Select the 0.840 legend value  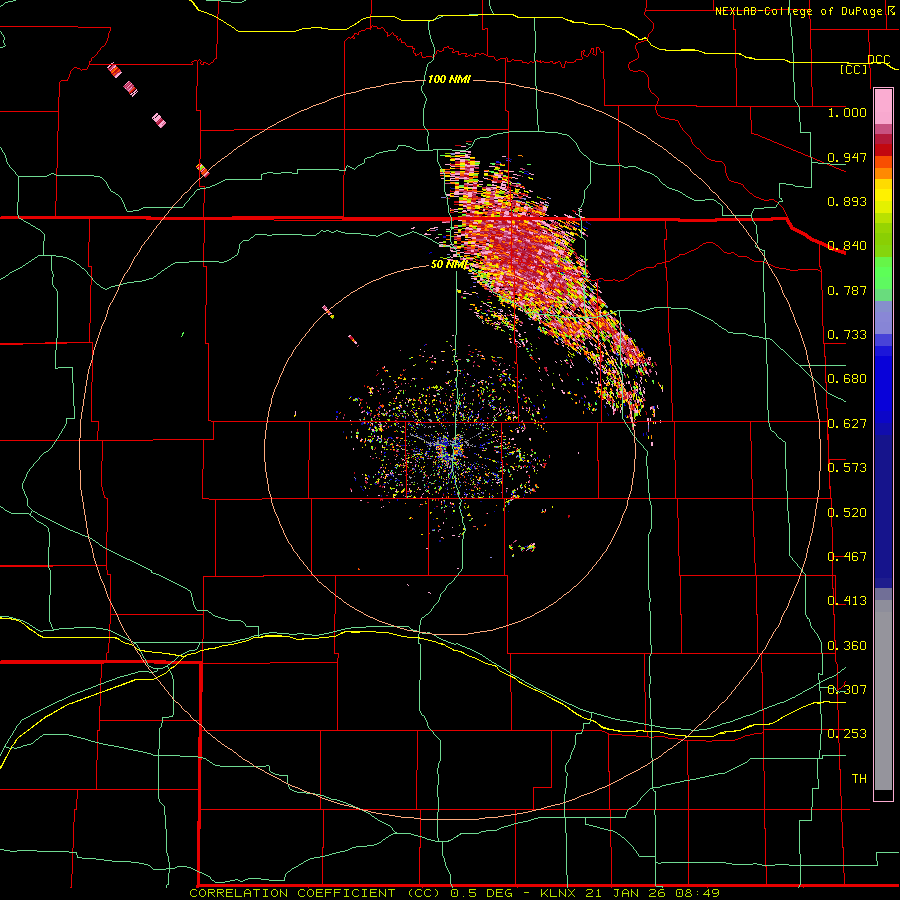coord(847,246)
